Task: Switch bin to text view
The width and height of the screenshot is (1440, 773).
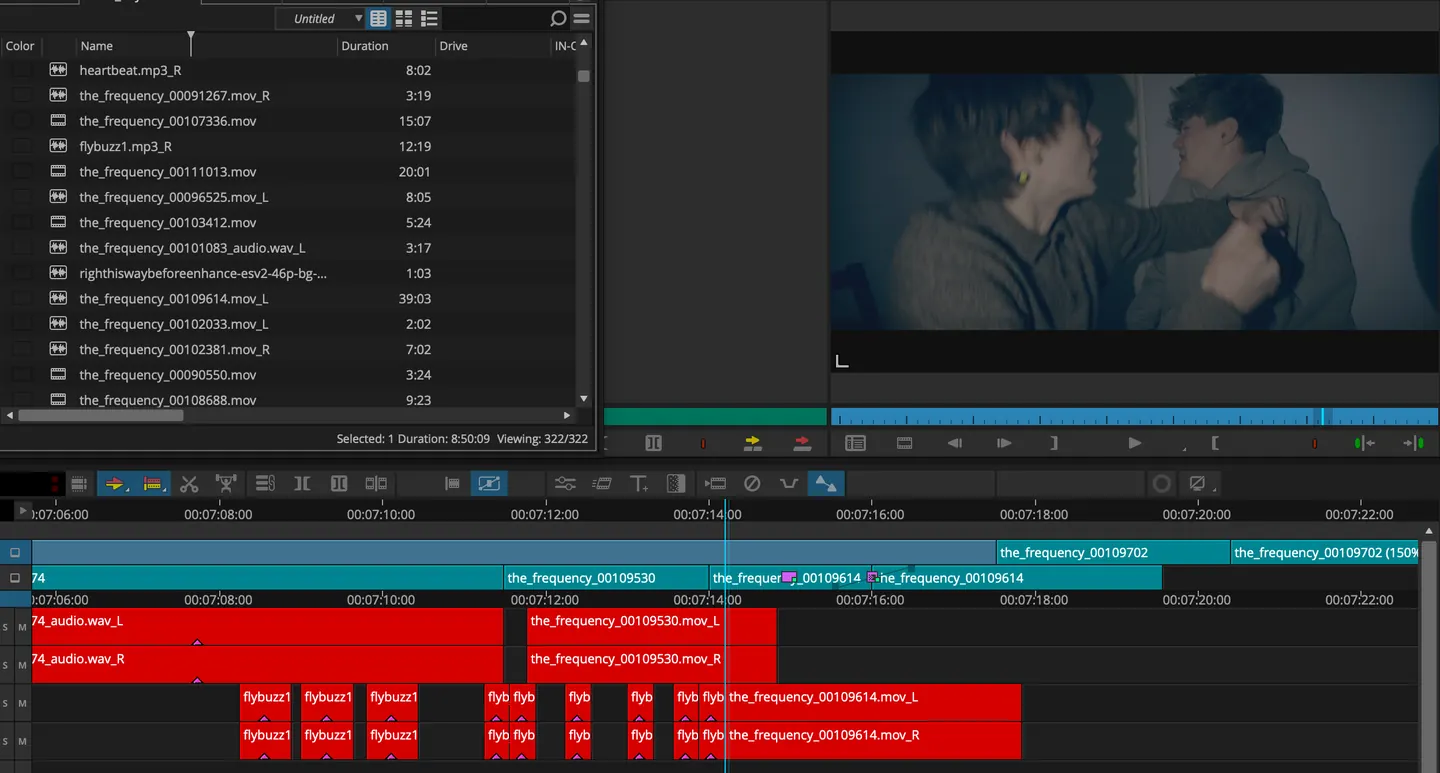Action: 378,18
